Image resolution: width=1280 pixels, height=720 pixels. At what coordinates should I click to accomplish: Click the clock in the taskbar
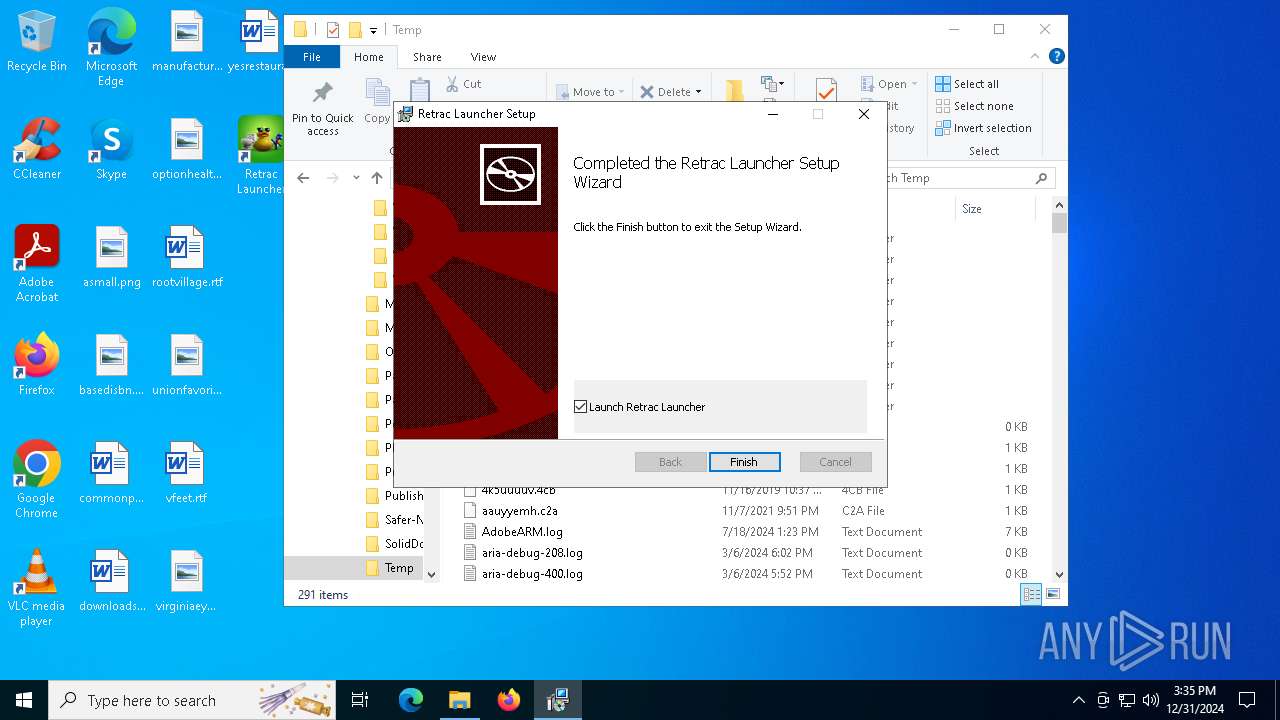pos(1195,700)
